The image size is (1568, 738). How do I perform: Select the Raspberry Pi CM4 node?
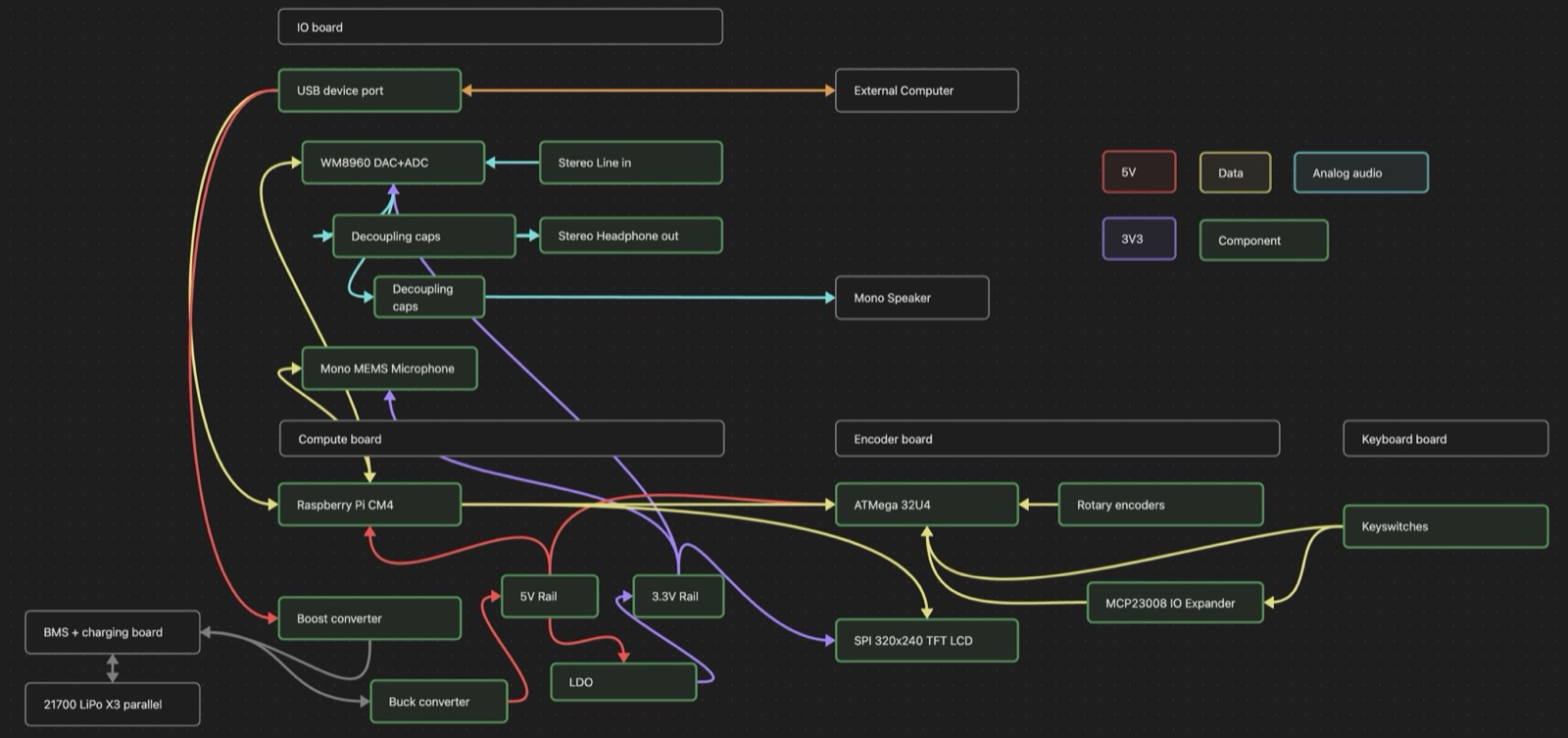(369, 505)
